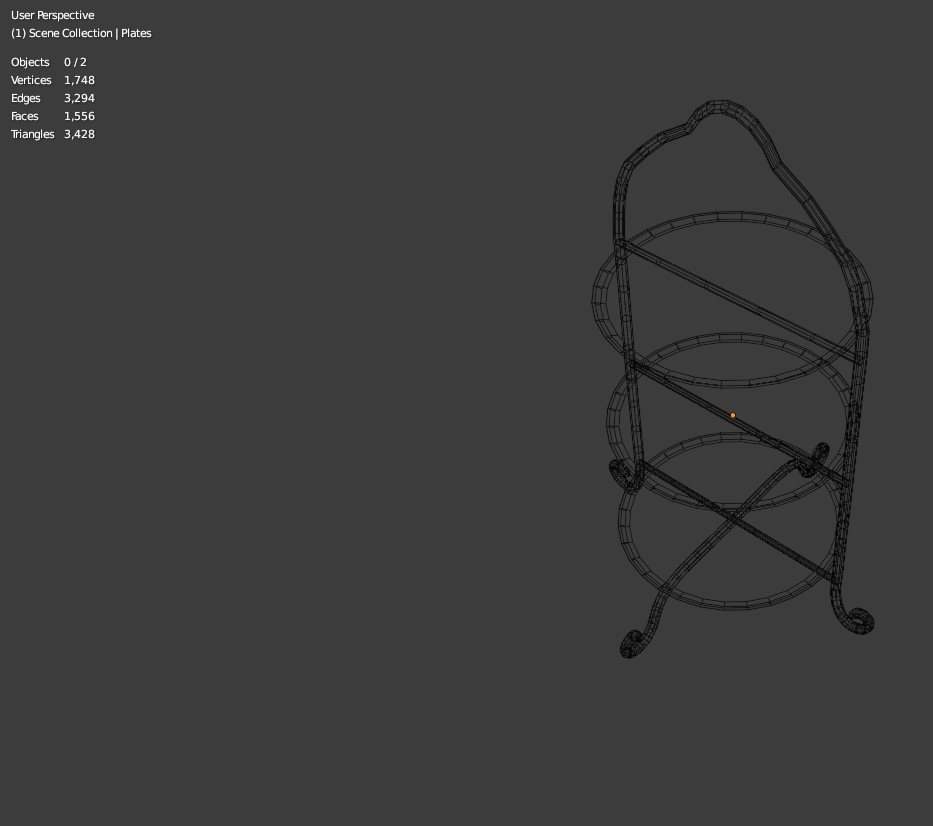Click the User Perspective view label
The image size is (933, 826).
click(x=52, y=15)
